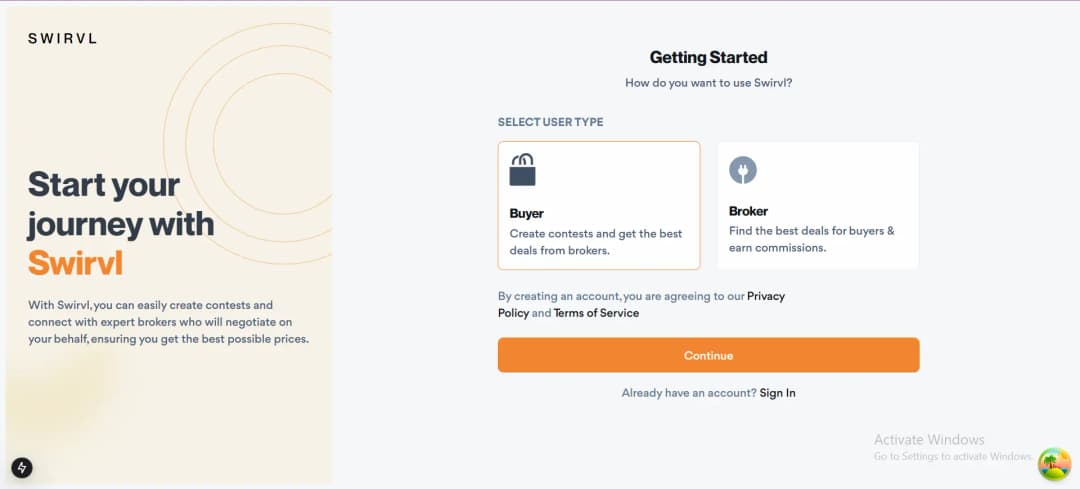
Task: Click the Buyer shopping bag icon
Action: coord(522,169)
